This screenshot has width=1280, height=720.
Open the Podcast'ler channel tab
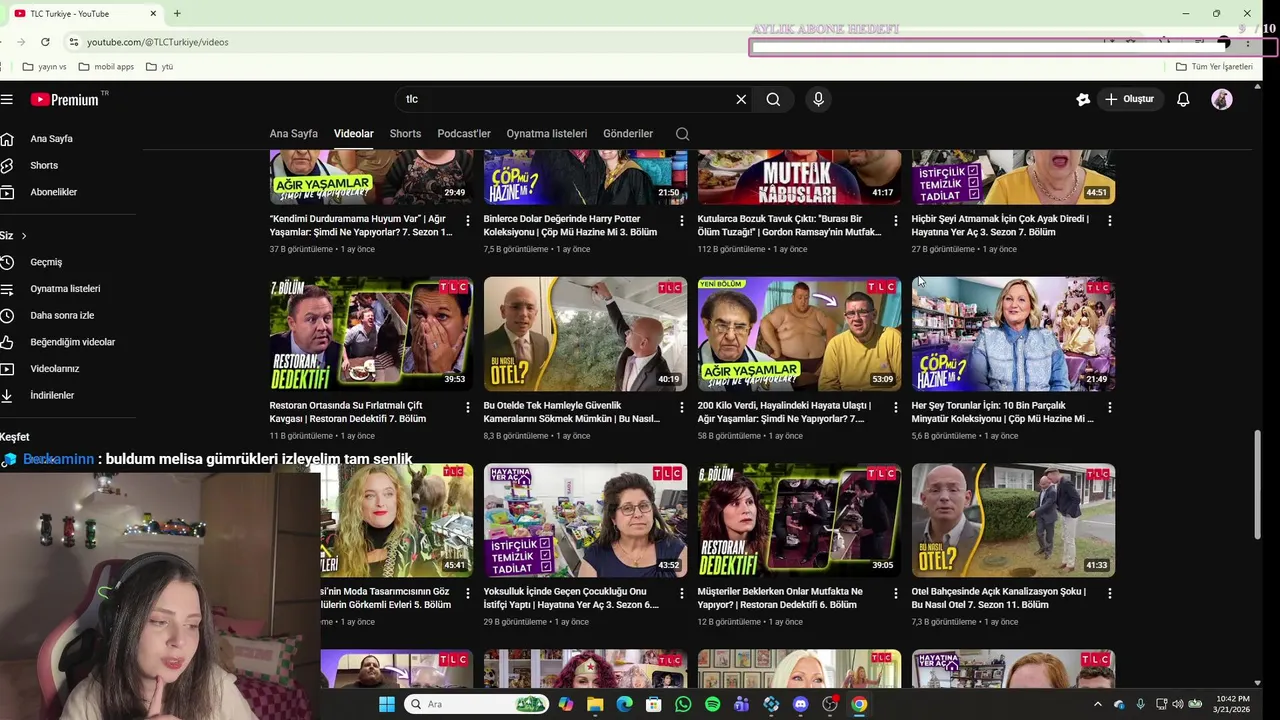point(464,134)
